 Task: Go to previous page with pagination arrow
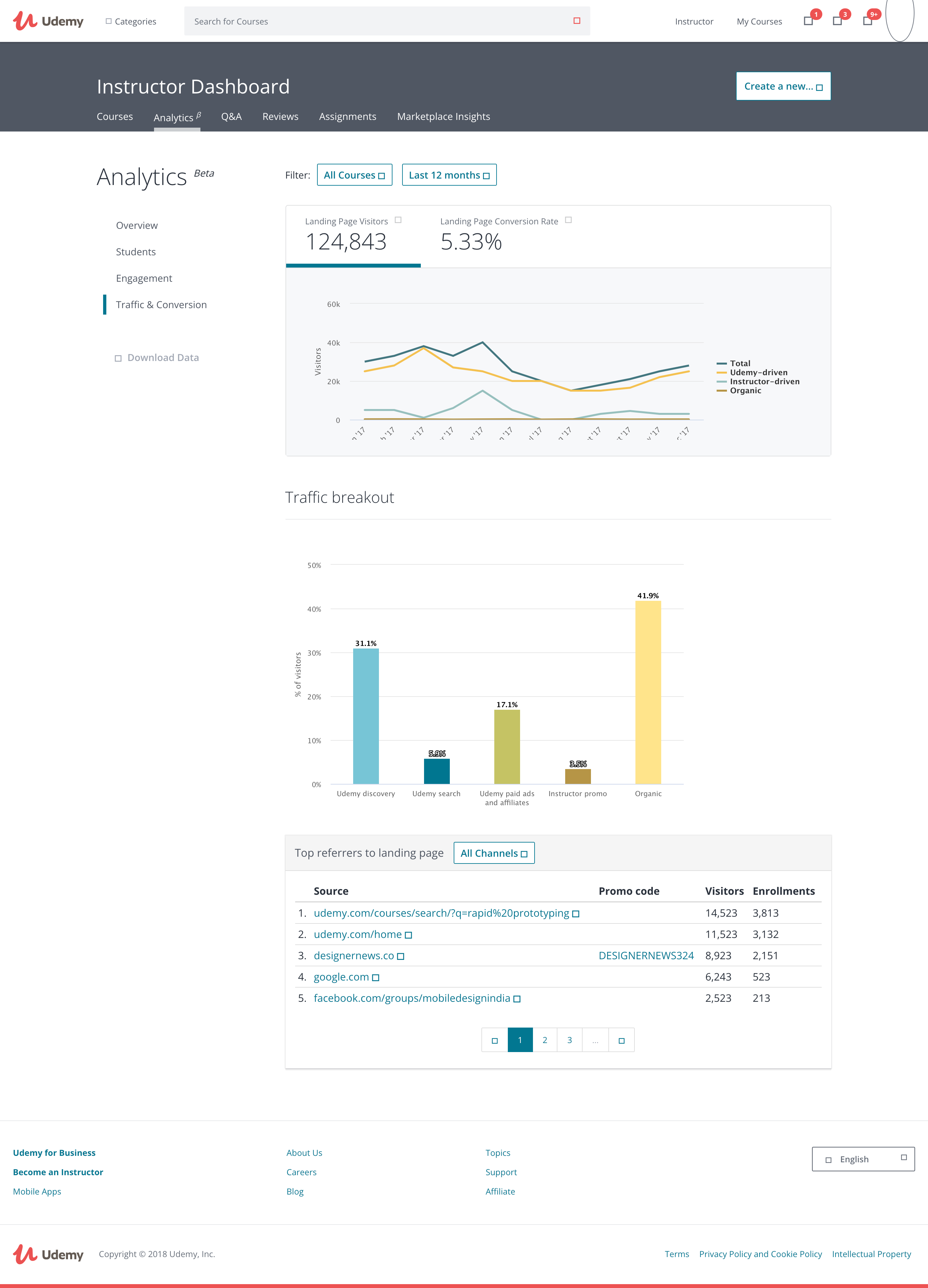point(494,1040)
